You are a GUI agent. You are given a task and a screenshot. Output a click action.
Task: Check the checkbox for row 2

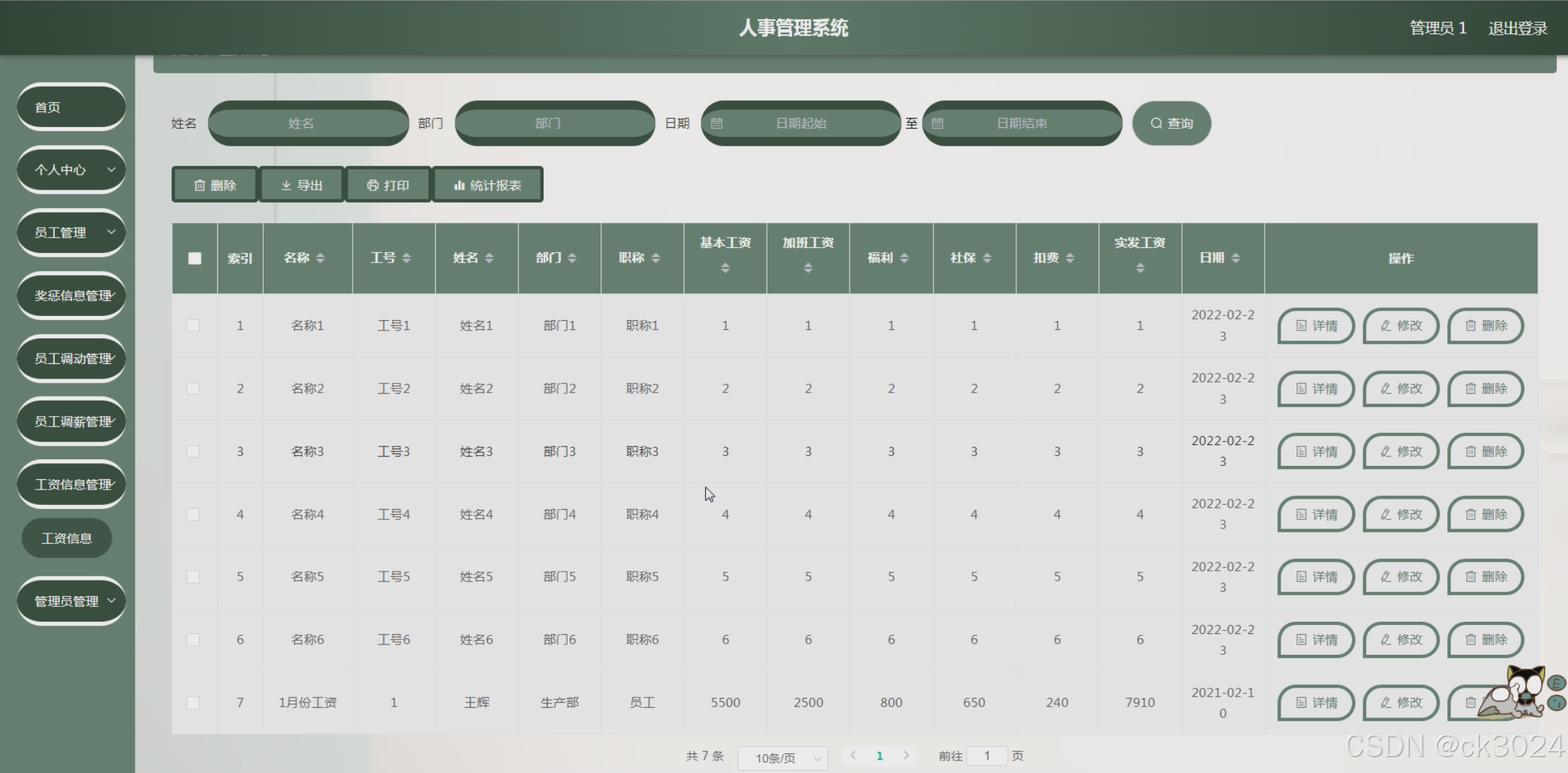(x=193, y=389)
